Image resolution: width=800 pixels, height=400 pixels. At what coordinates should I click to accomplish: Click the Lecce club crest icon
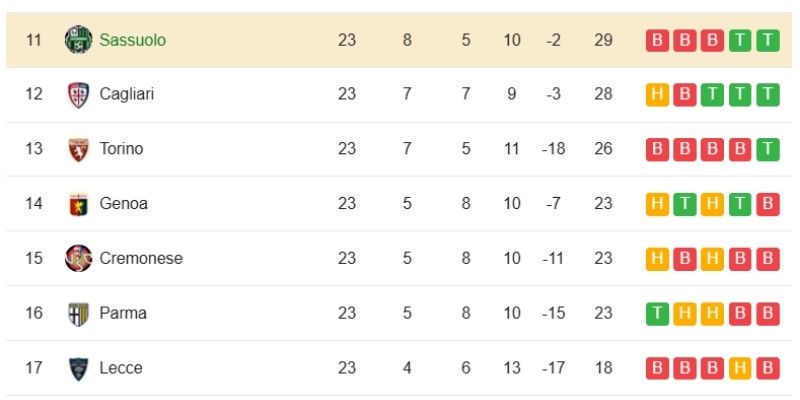pyautogui.click(x=77, y=368)
